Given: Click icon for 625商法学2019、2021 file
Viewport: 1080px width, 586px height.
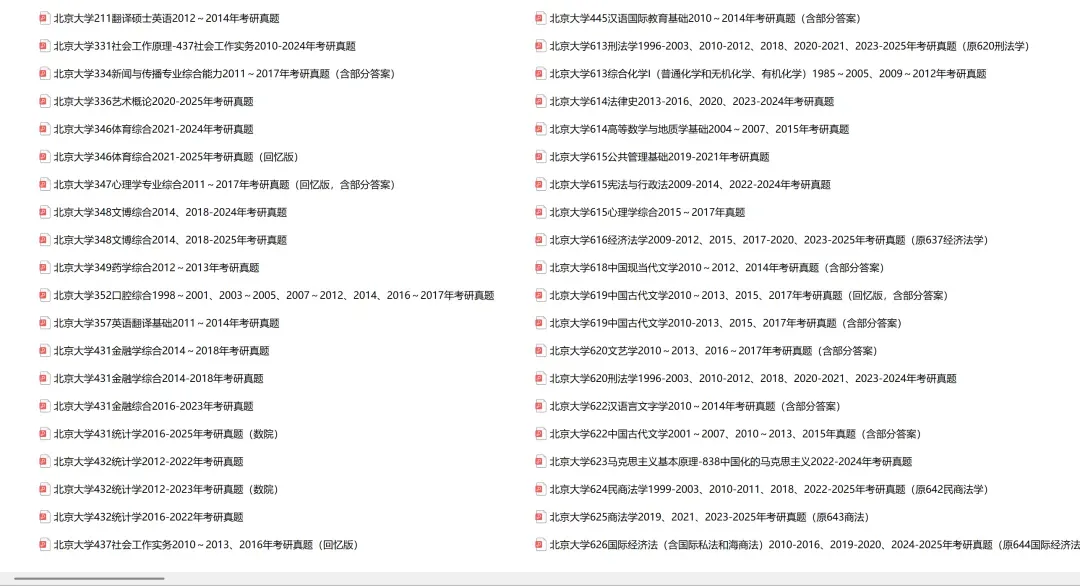Looking at the screenshot, I should tap(540, 517).
